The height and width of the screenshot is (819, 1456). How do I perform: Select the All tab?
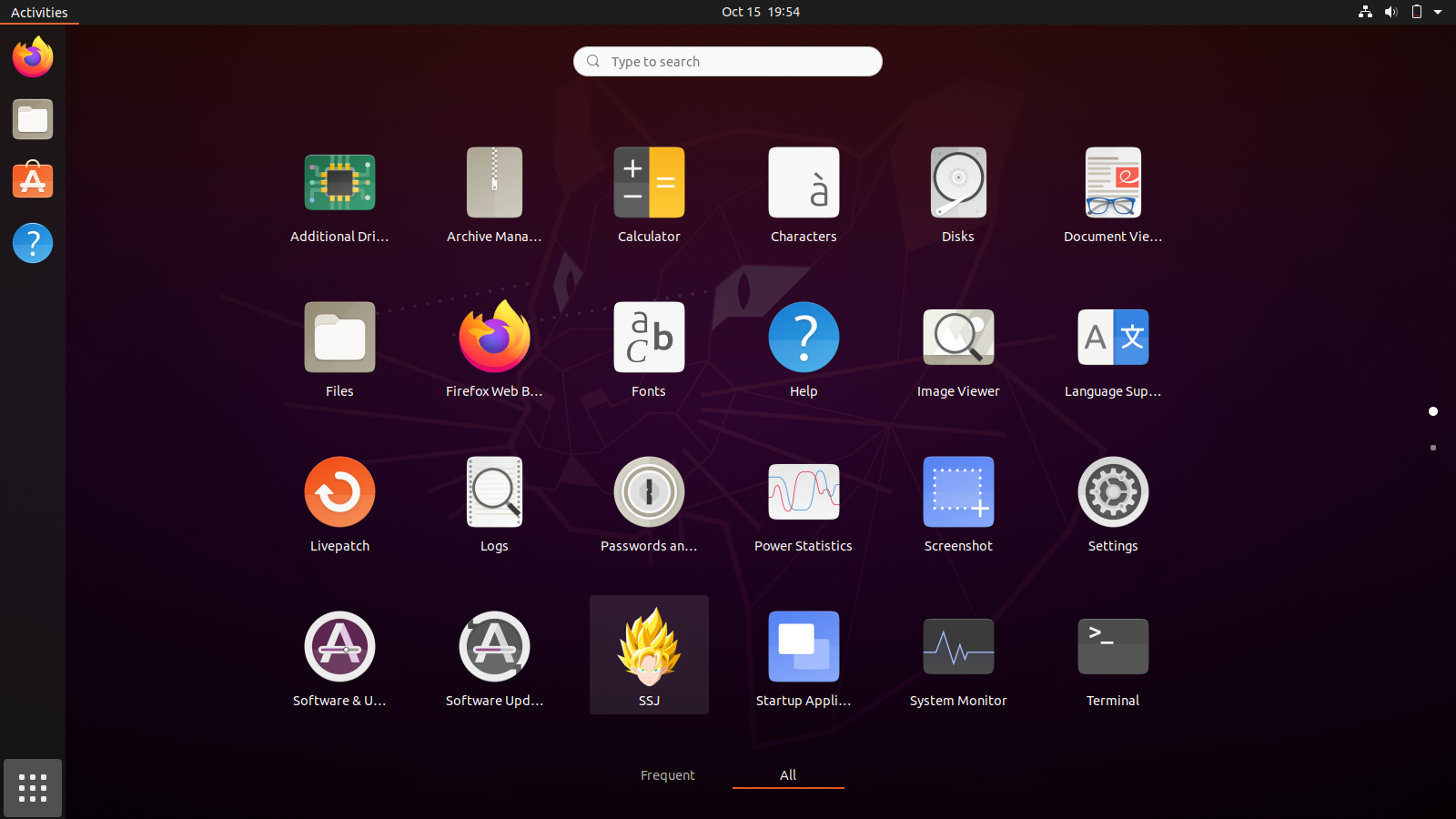coord(788,775)
